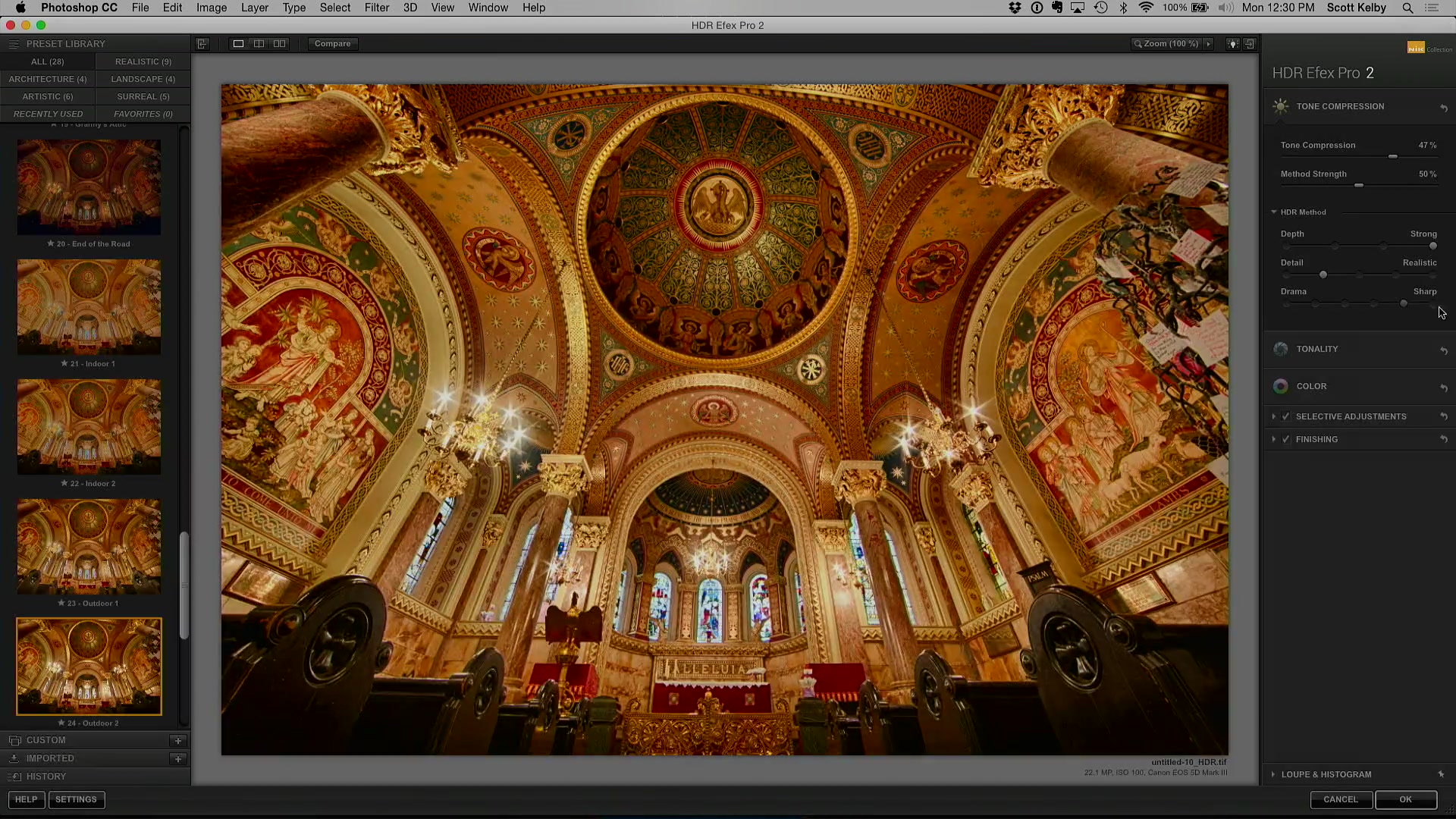Open the Filter menu in menu bar
1456x819 pixels.
coord(377,8)
